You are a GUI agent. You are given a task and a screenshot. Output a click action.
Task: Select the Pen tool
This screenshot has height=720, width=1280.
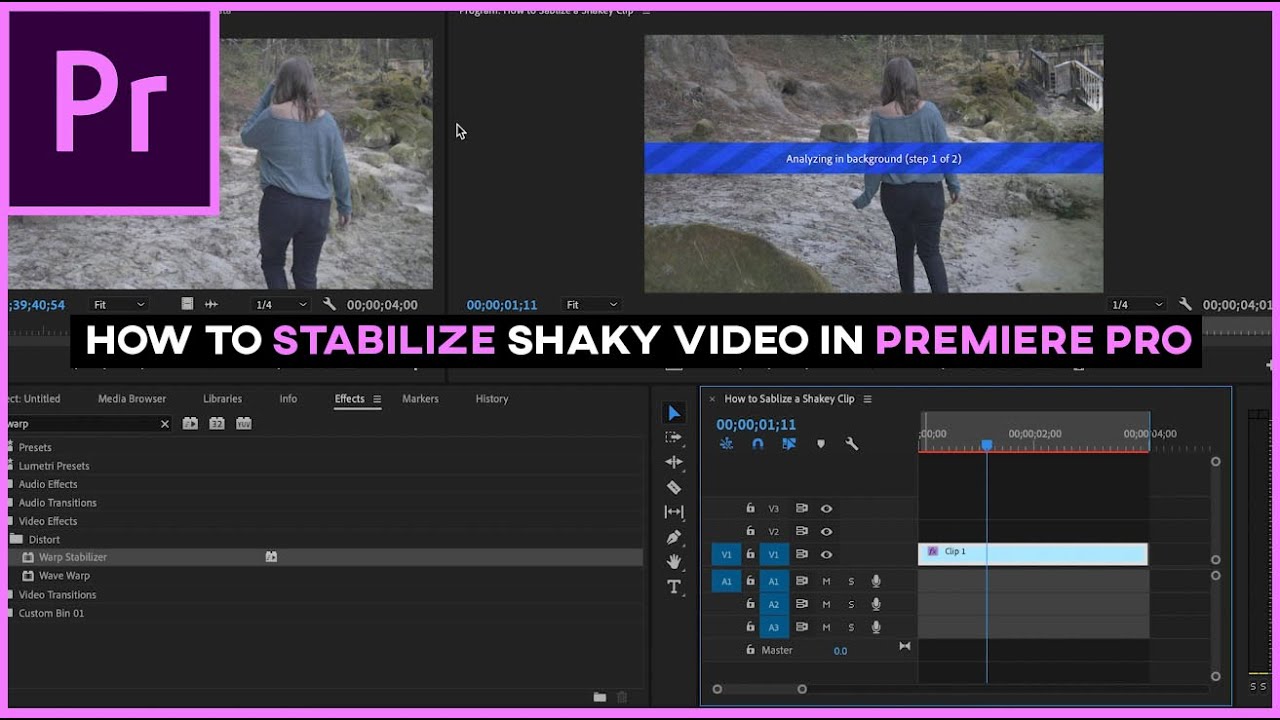tap(674, 537)
